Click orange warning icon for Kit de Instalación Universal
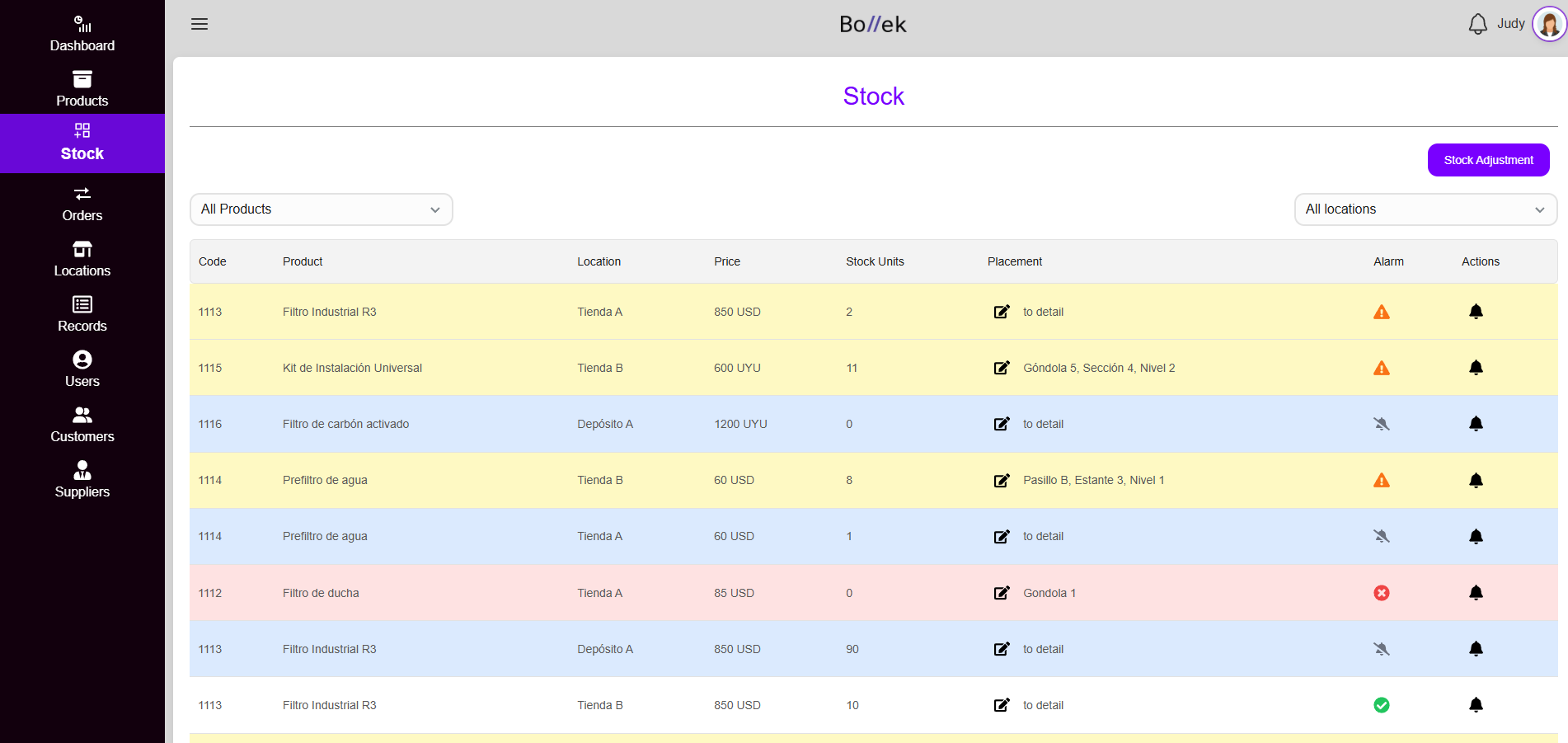1568x743 pixels. click(x=1382, y=368)
